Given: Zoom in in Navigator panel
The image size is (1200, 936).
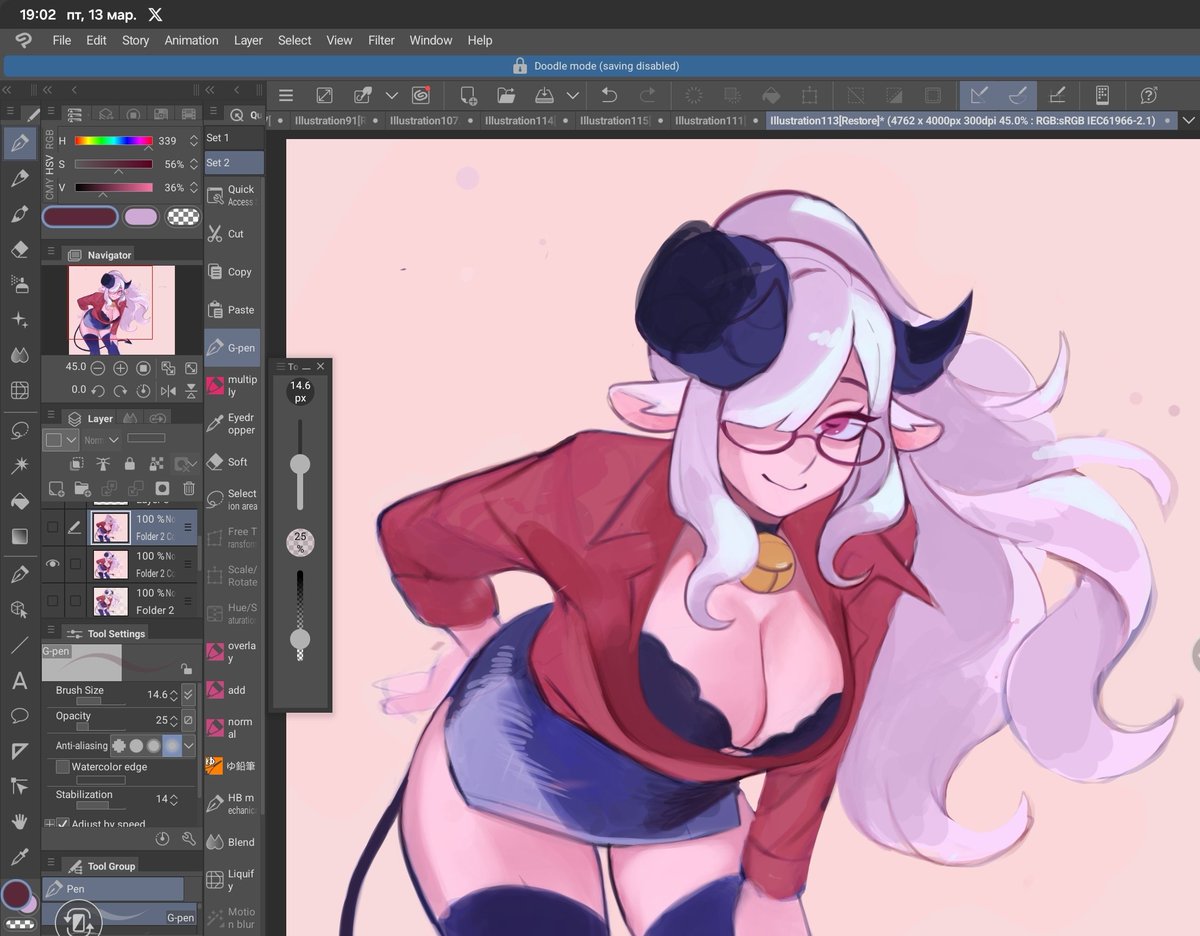Looking at the screenshot, I should (121, 368).
